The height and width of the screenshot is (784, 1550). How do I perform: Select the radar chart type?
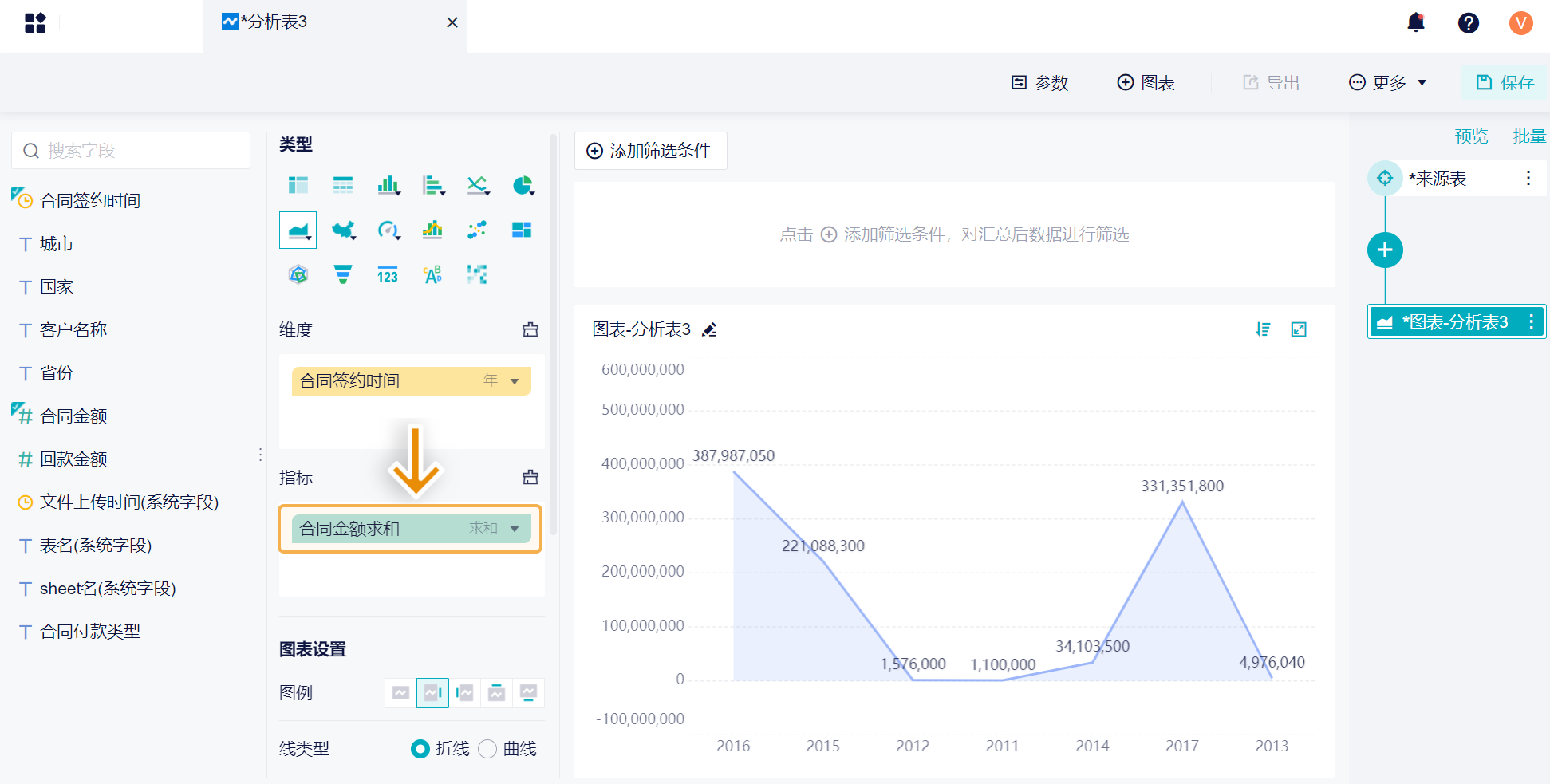coord(298,275)
